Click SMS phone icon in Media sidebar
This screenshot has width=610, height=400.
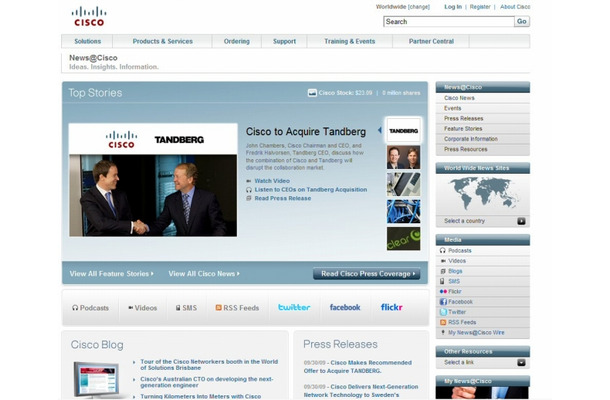pyautogui.click(x=442, y=281)
